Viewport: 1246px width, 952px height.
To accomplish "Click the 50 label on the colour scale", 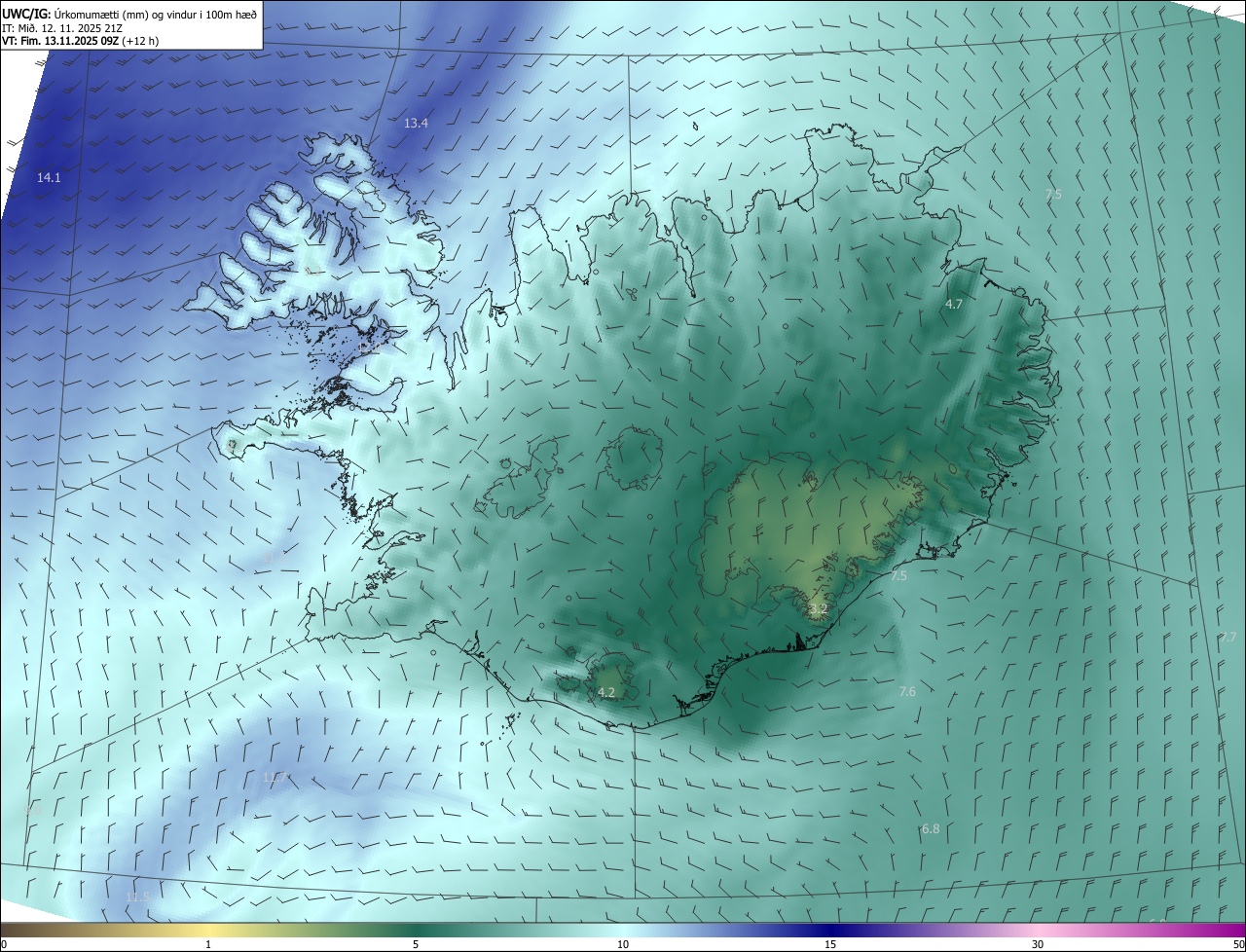I will tap(1238, 945).
